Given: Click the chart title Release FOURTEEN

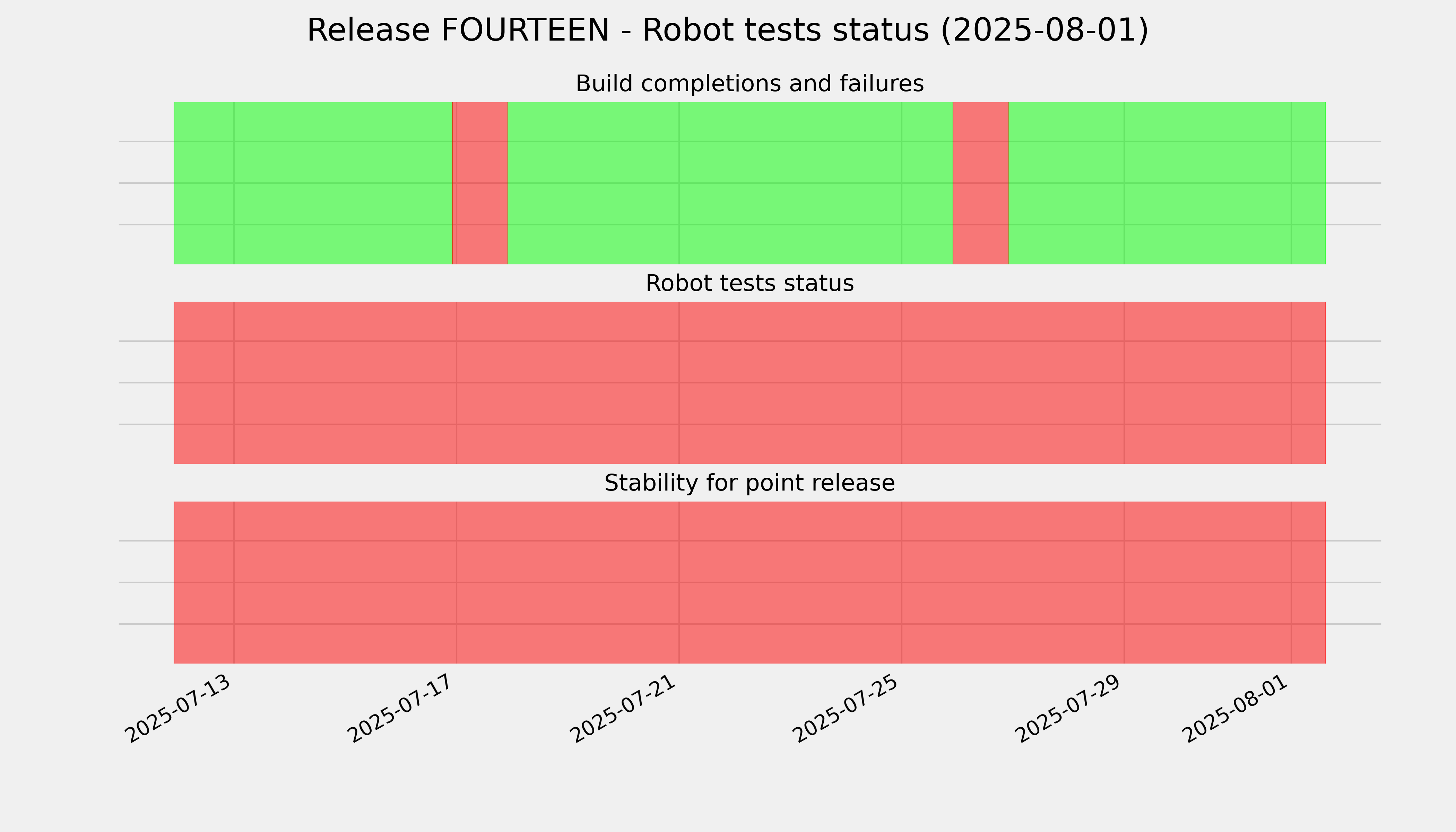Looking at the screenshot, I should [727, 30].
